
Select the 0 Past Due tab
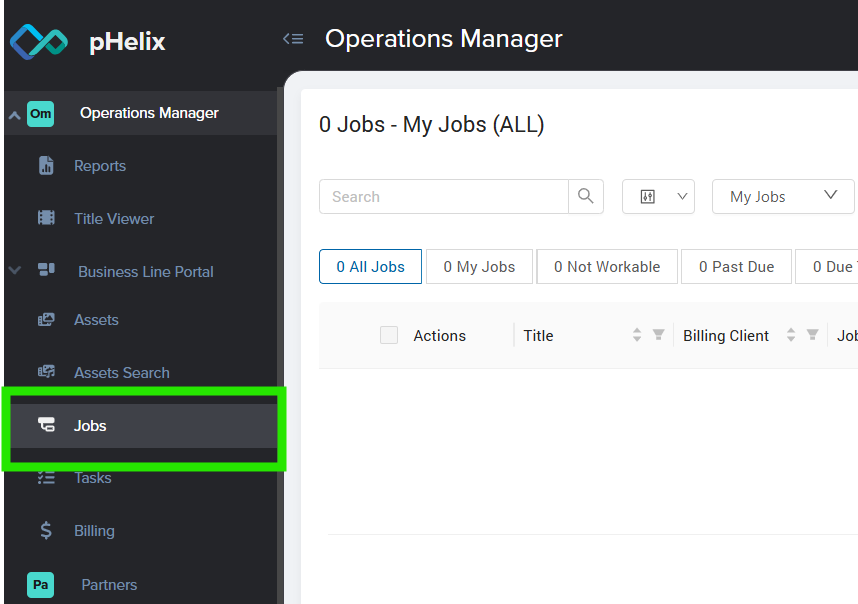point(737,266)
